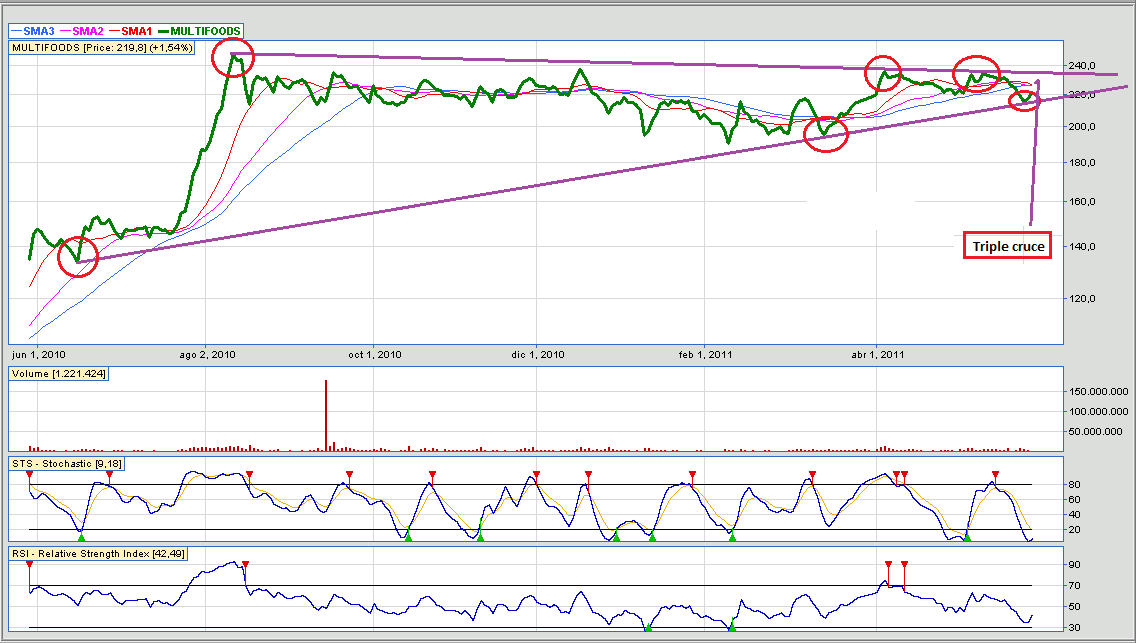Select red circle at June 2010 low
The height and width of the screenshot is (643, 1136).
78,257
